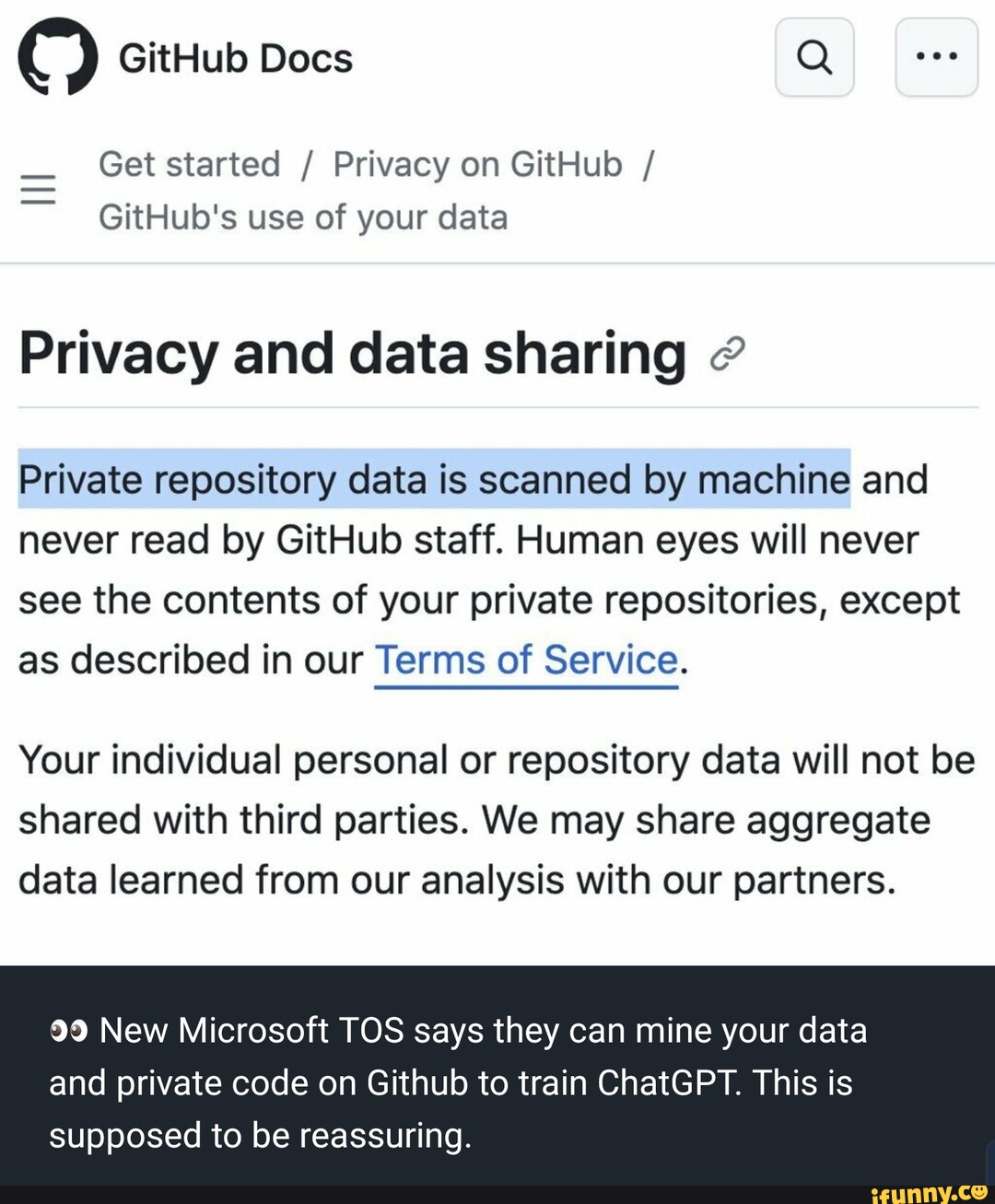Open the Terms of Service link
Image resolution: width=995 pixels, height=1204 pixels.
click(x=526, y=660)
